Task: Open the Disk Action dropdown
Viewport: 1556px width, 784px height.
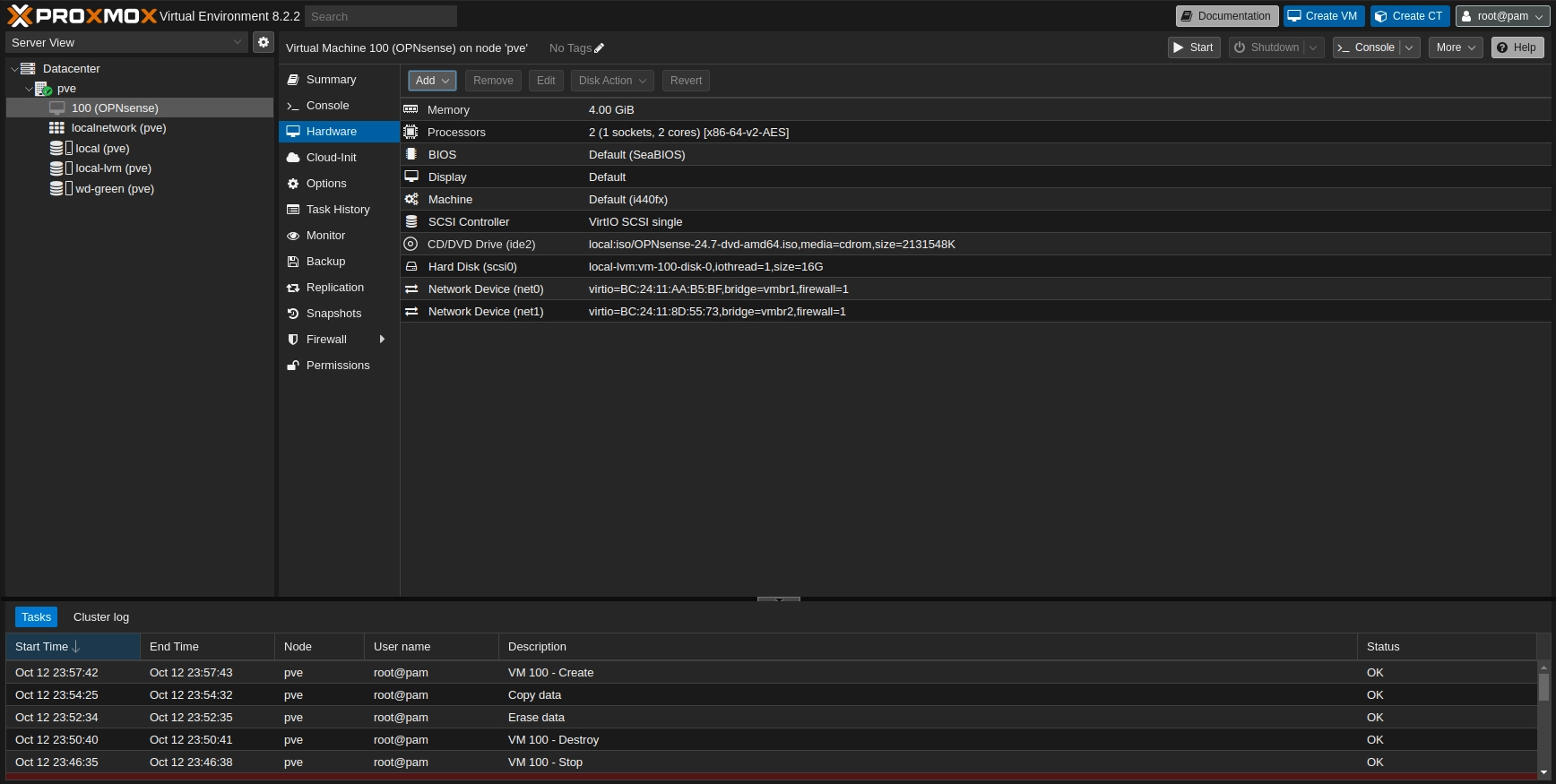Action: point(612,81)
